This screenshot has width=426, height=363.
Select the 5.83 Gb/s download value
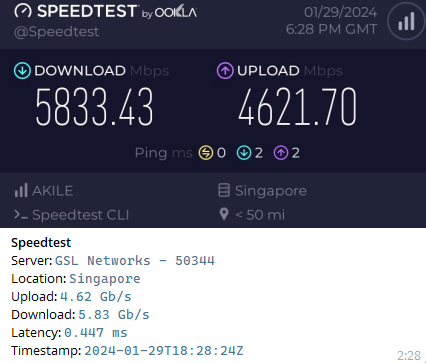114,315
